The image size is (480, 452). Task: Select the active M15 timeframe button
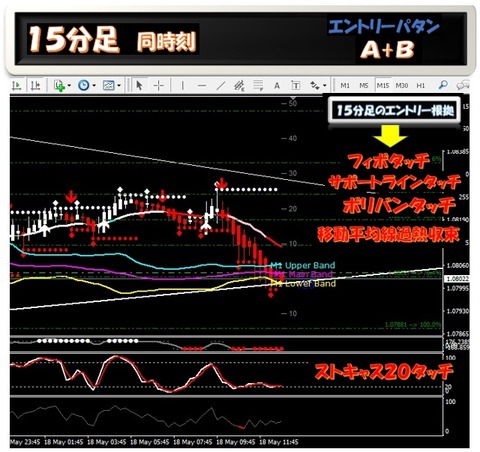[x=383, y=86]
